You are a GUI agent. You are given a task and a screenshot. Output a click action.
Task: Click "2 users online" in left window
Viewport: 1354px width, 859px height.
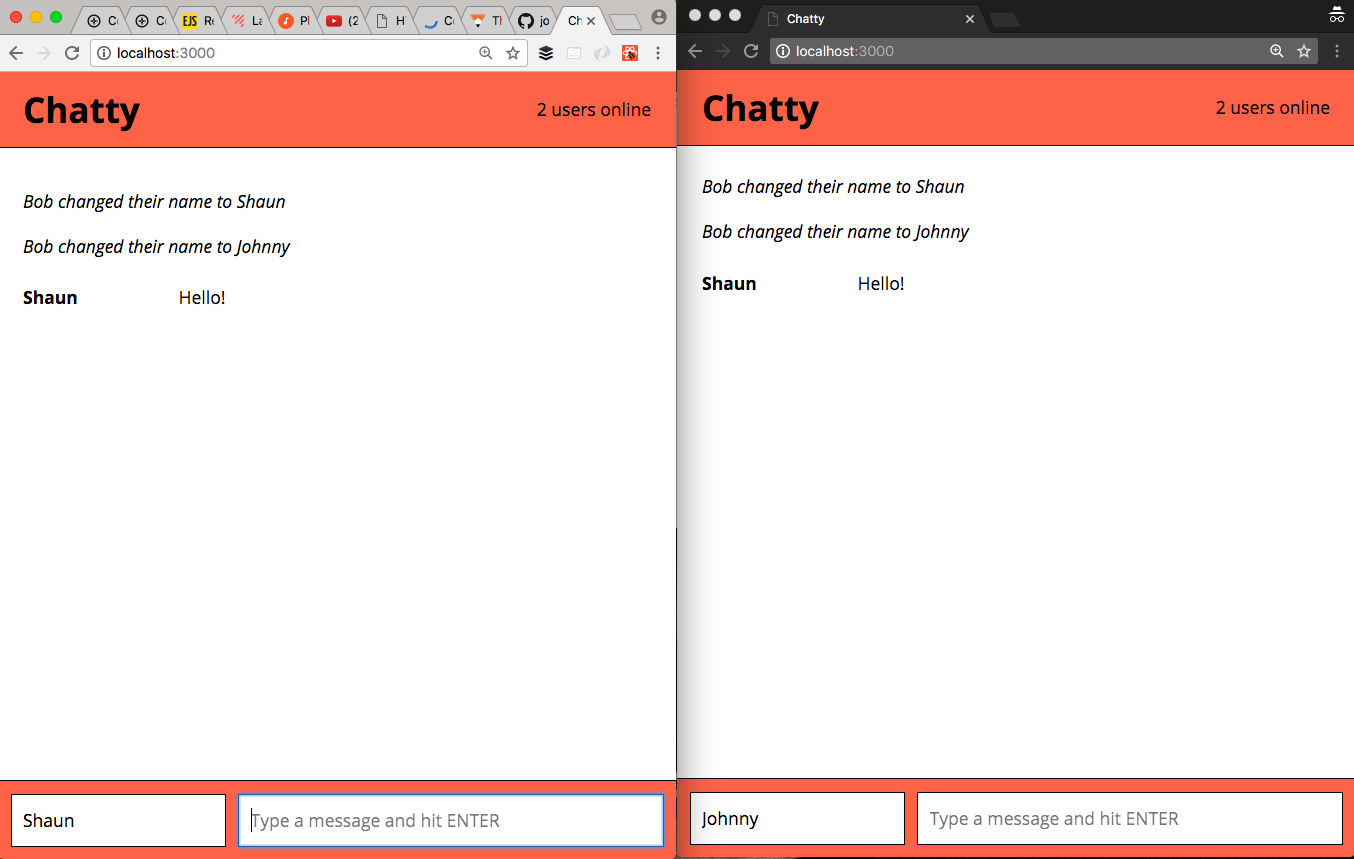(594, 110)
